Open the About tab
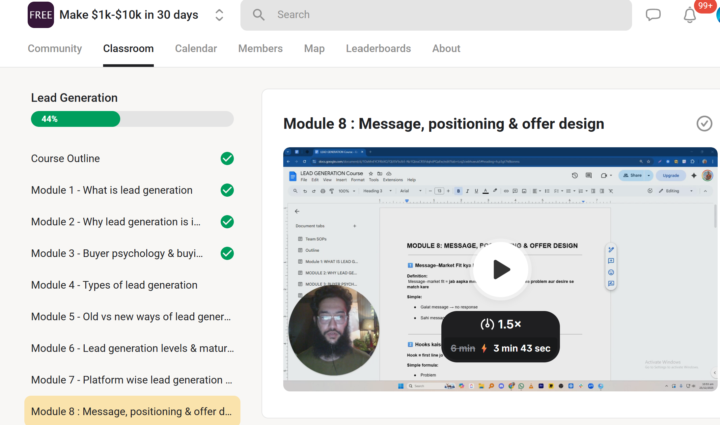720x425 pixels. coord(446,49)
